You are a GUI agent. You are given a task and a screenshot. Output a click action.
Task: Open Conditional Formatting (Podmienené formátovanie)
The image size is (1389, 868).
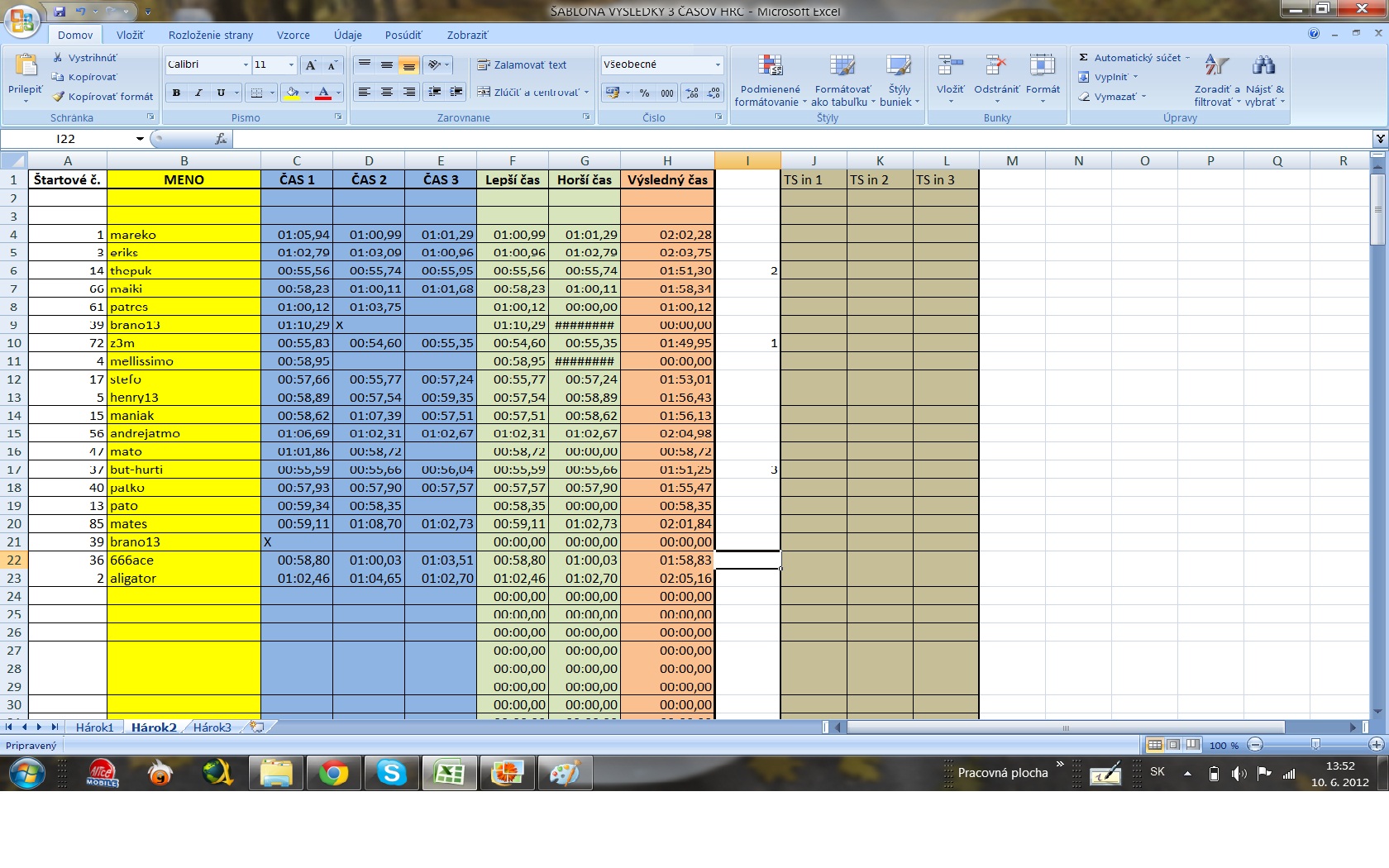770,66
